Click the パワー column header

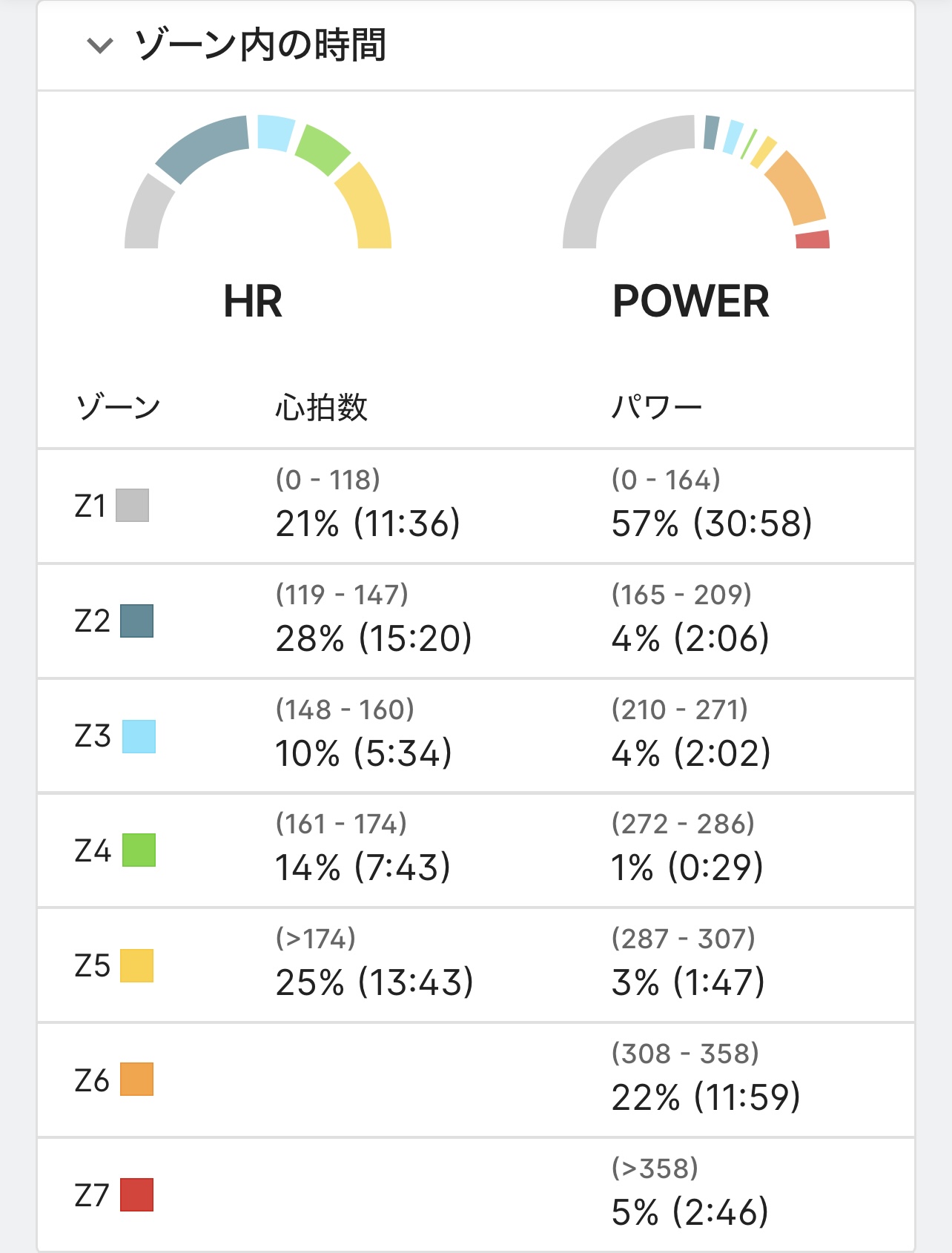point(656,408)
